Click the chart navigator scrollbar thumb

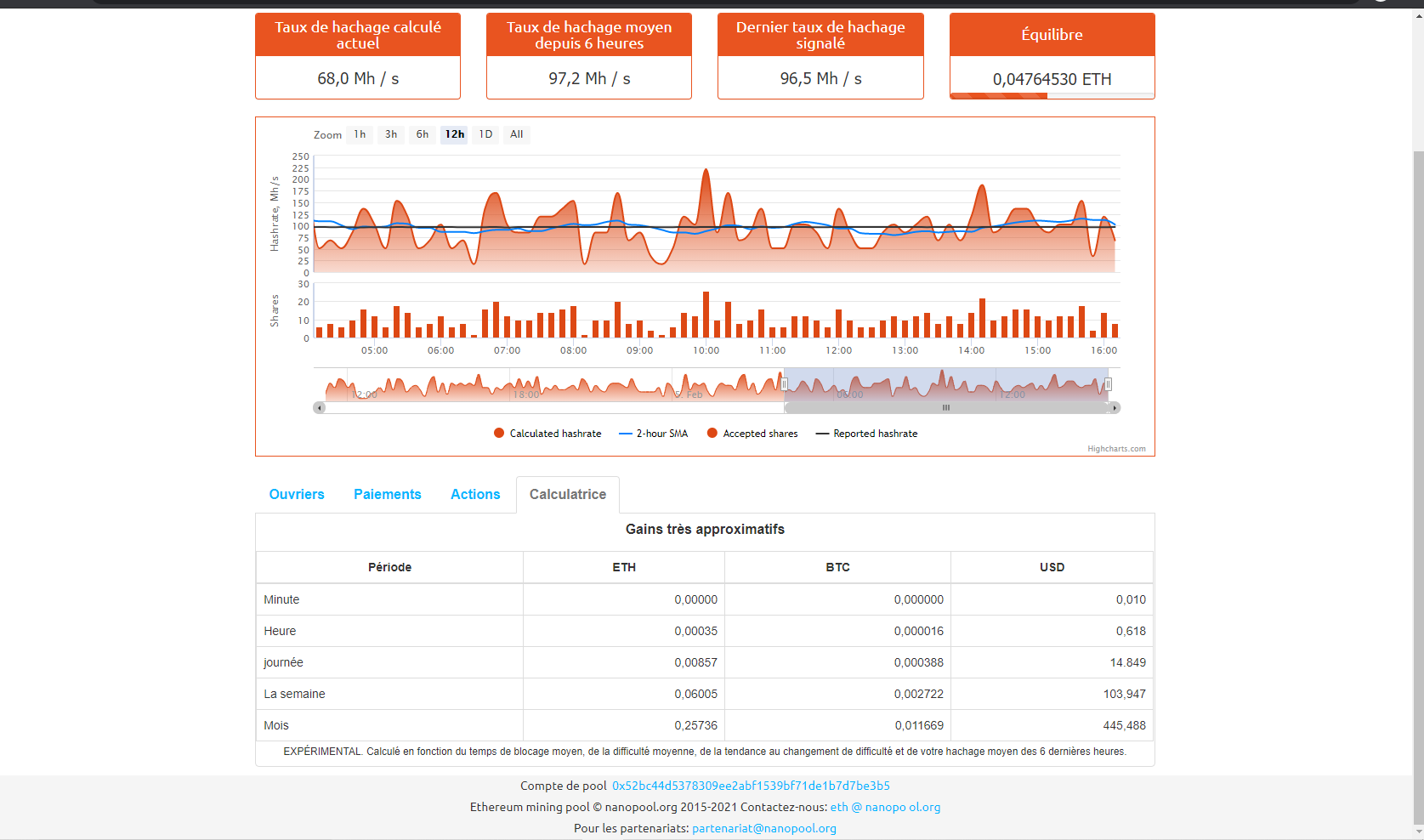[946, 408]
